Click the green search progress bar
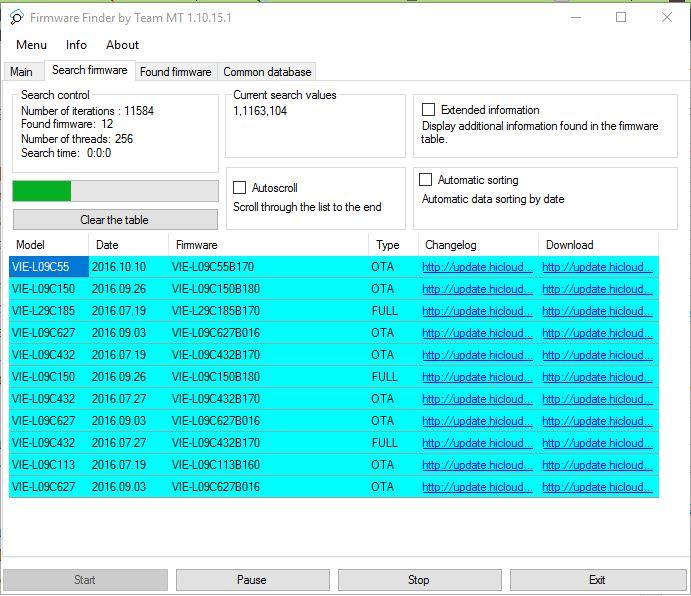Screen dimensions: 691x596 coord(115,191)
